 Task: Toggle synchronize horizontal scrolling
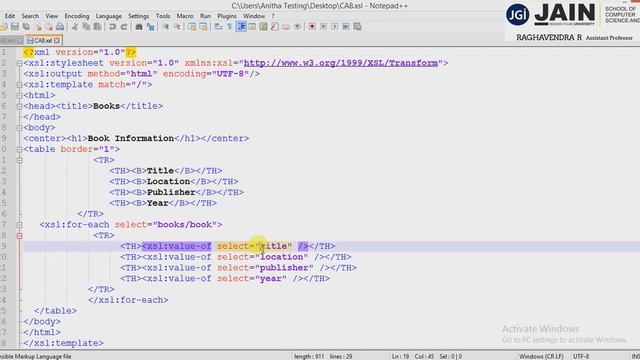pos(203,27)
